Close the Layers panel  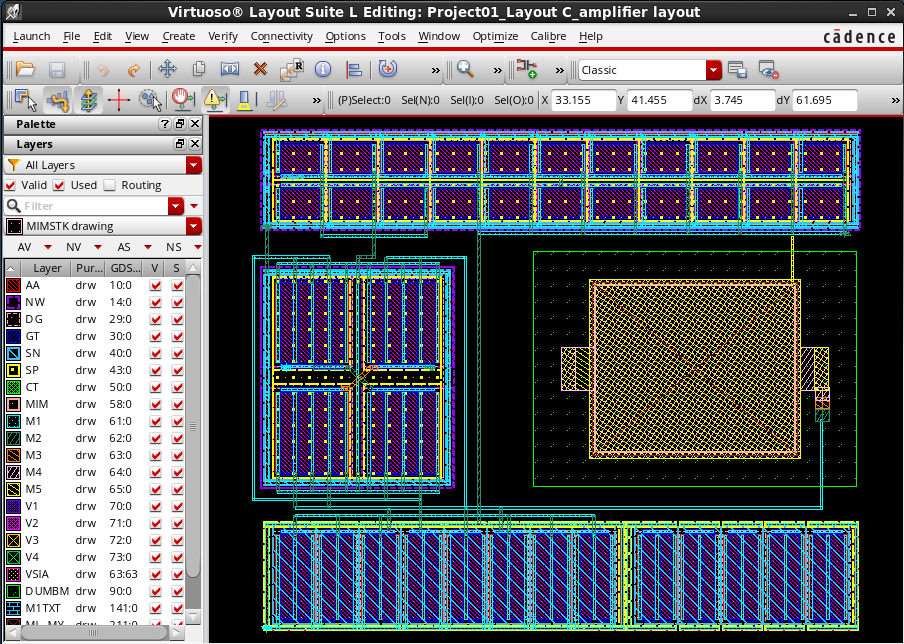pyautogui.click(x=195, y=144)
